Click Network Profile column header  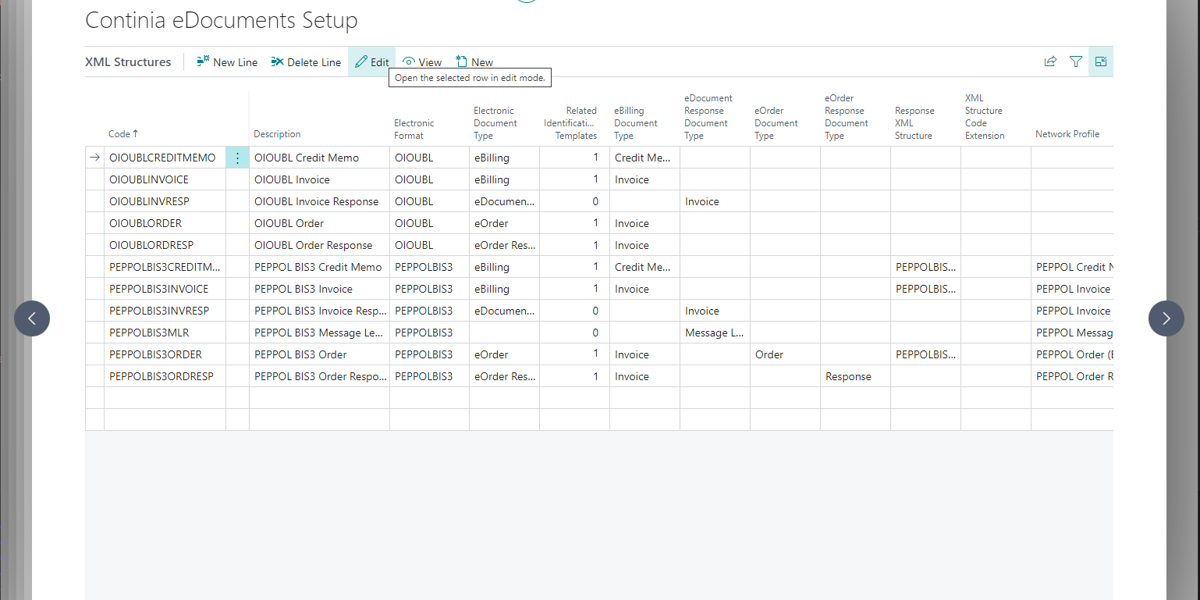(x=1067, y=134)
